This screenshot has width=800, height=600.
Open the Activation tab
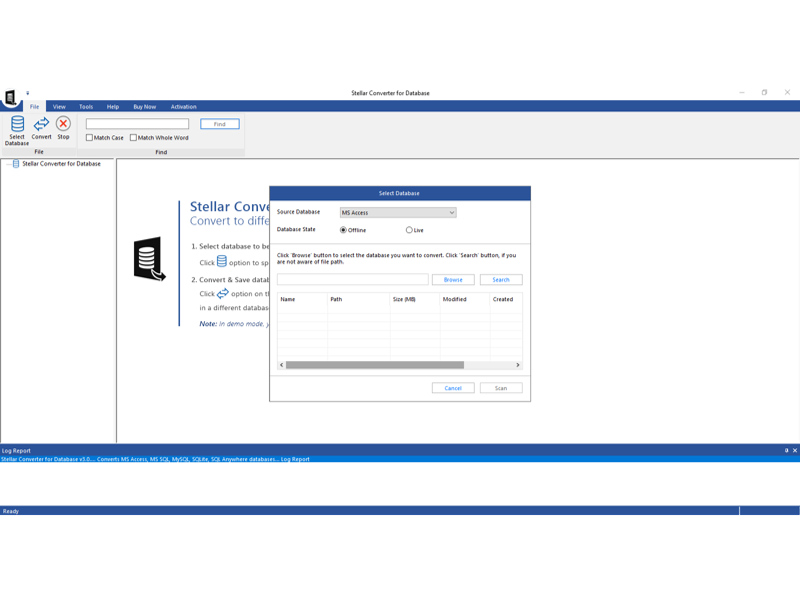[184, 107]
